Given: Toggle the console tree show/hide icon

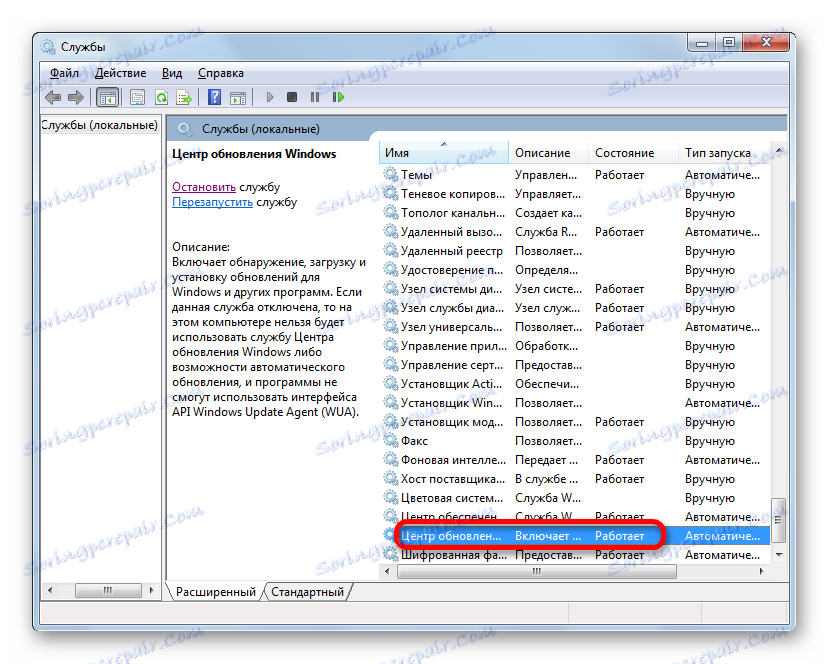Looking at the screenshot, I should (x=108, y=97).
